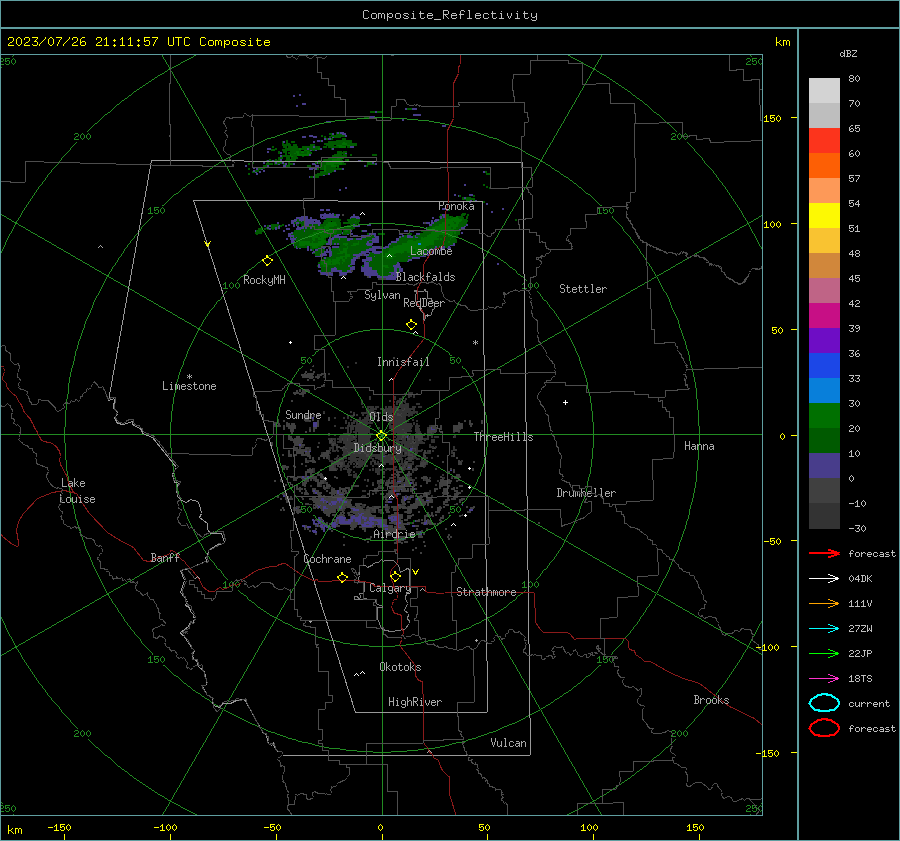
Task: Click the Brooks city label
Action: coord(711,700)
